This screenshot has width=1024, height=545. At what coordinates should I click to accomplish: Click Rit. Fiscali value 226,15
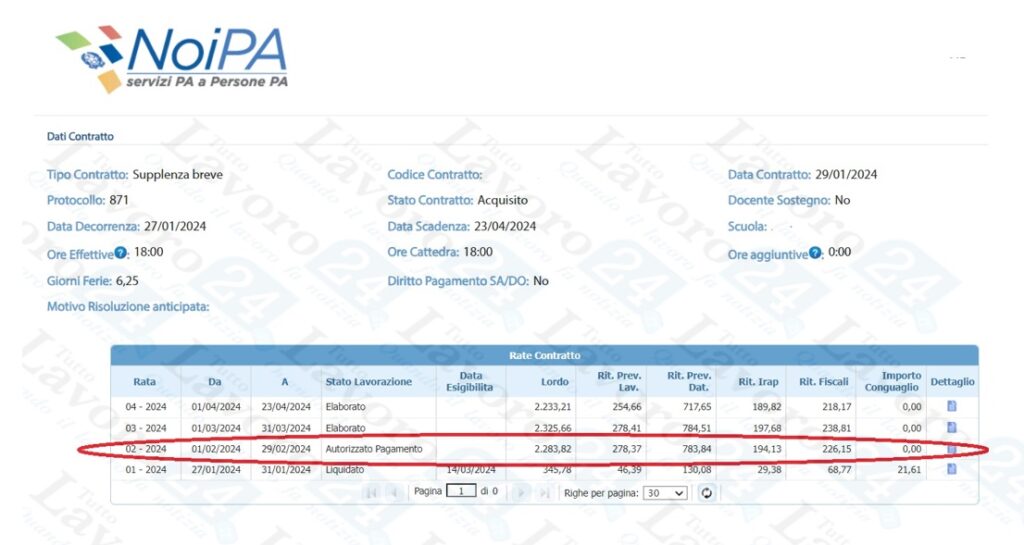(836, 449)
